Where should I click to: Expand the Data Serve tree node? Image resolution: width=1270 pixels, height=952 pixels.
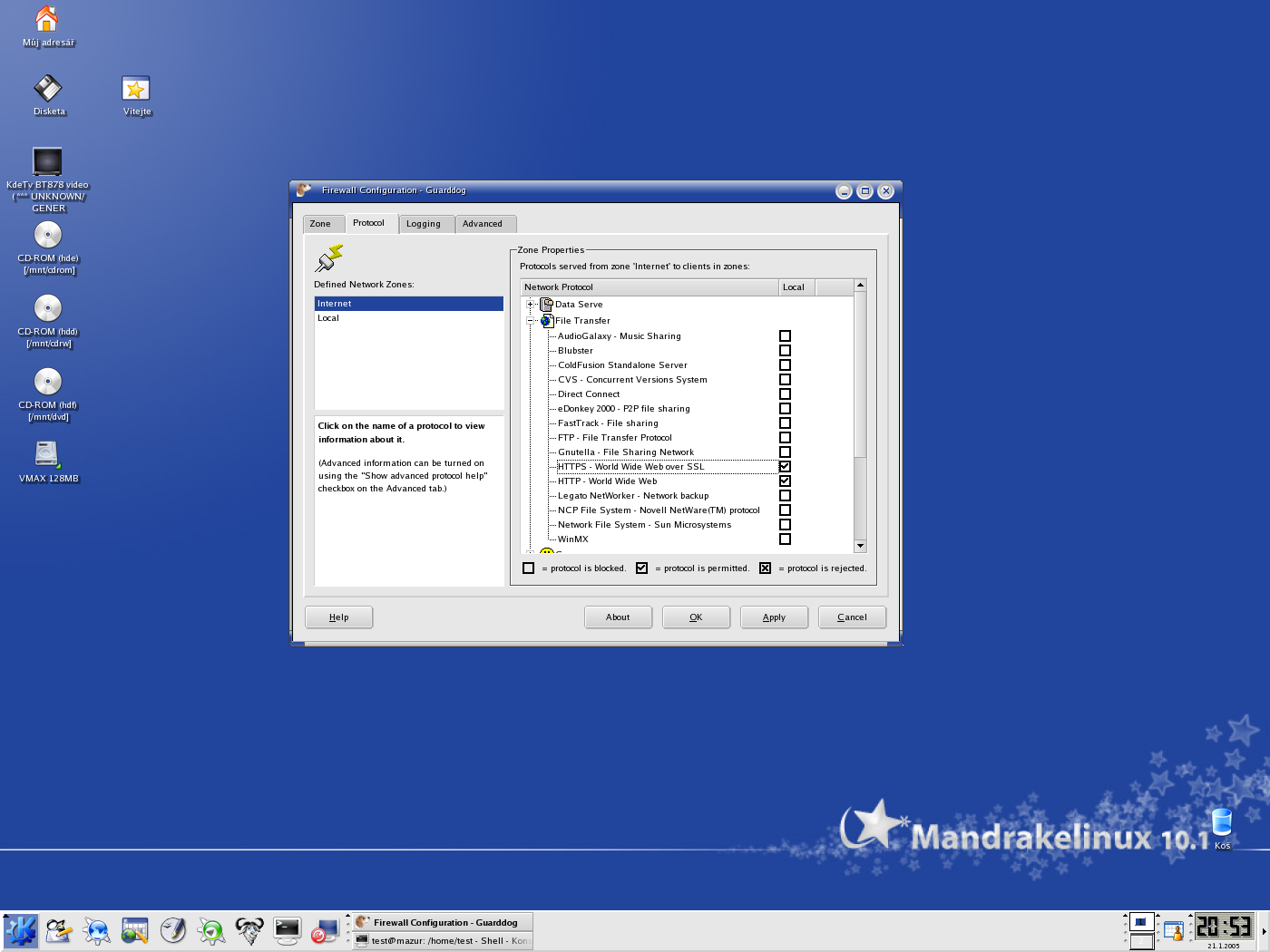click(531, 305)
